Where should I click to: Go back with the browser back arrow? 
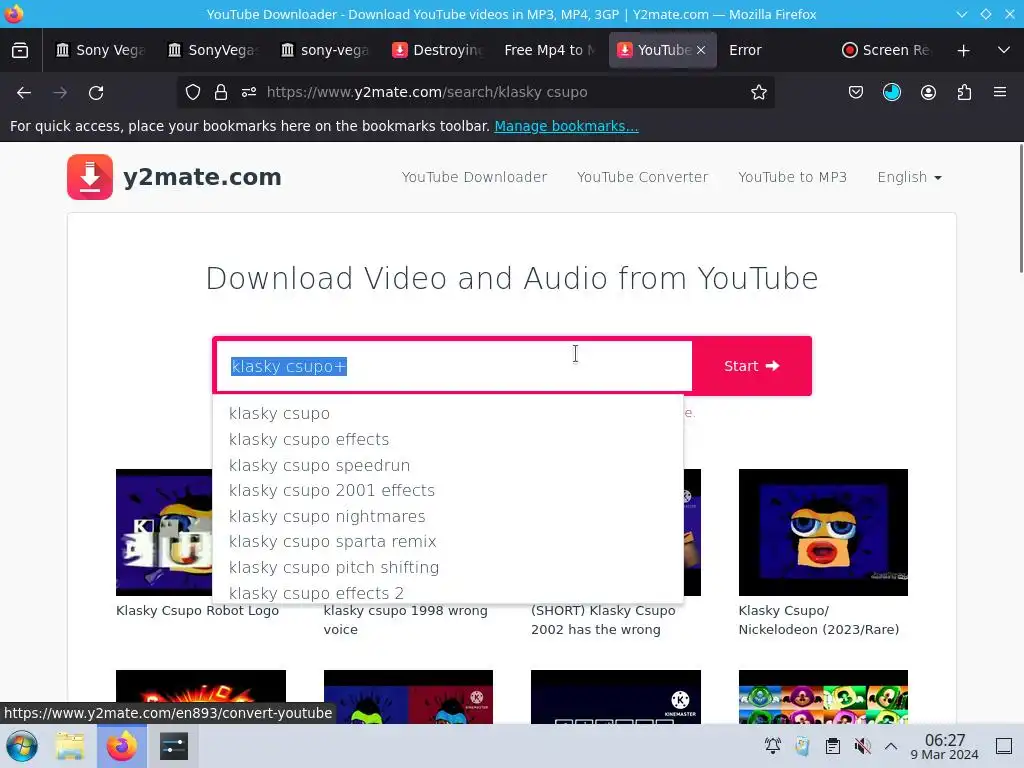[x=24, y=93]
